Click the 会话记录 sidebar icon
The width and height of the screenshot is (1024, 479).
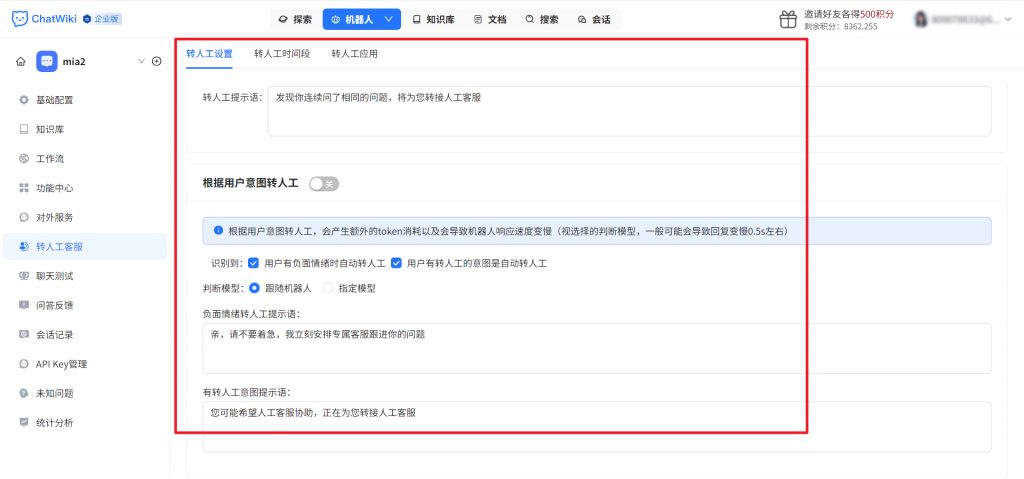[24, 335]
